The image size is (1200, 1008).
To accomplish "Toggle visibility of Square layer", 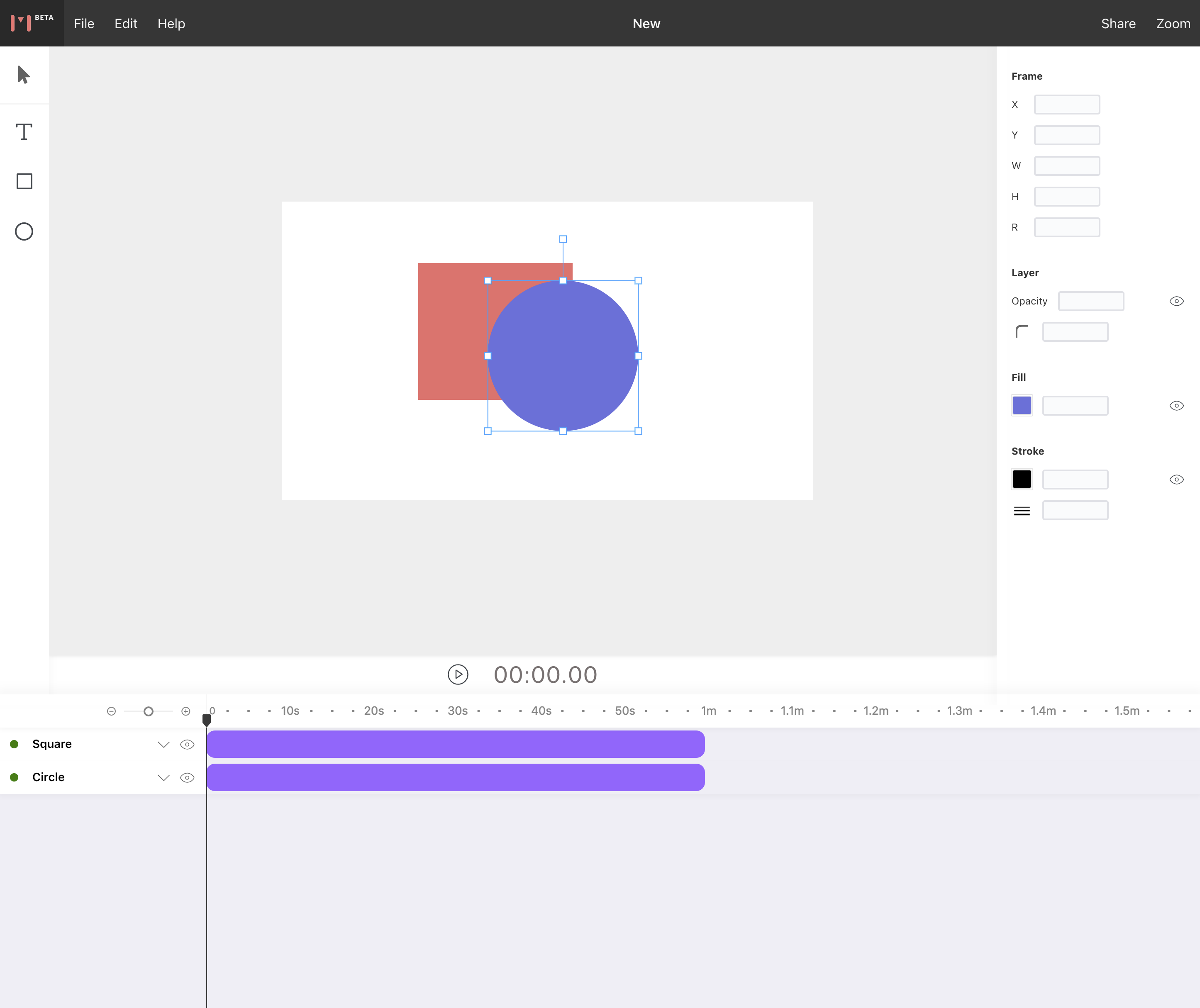I will point(187,744).
